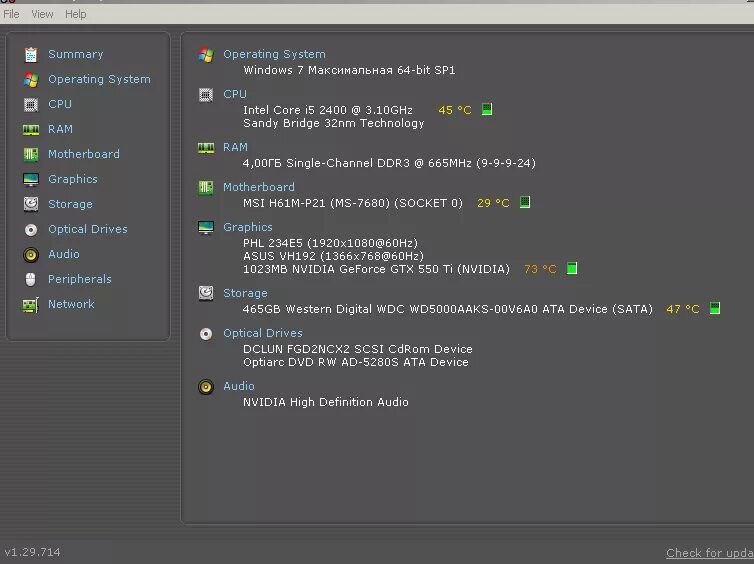Click the RAM heading link in main panel
Image resolution: width=754 pixels, height=564 pixels.
[x=235, y=147]
